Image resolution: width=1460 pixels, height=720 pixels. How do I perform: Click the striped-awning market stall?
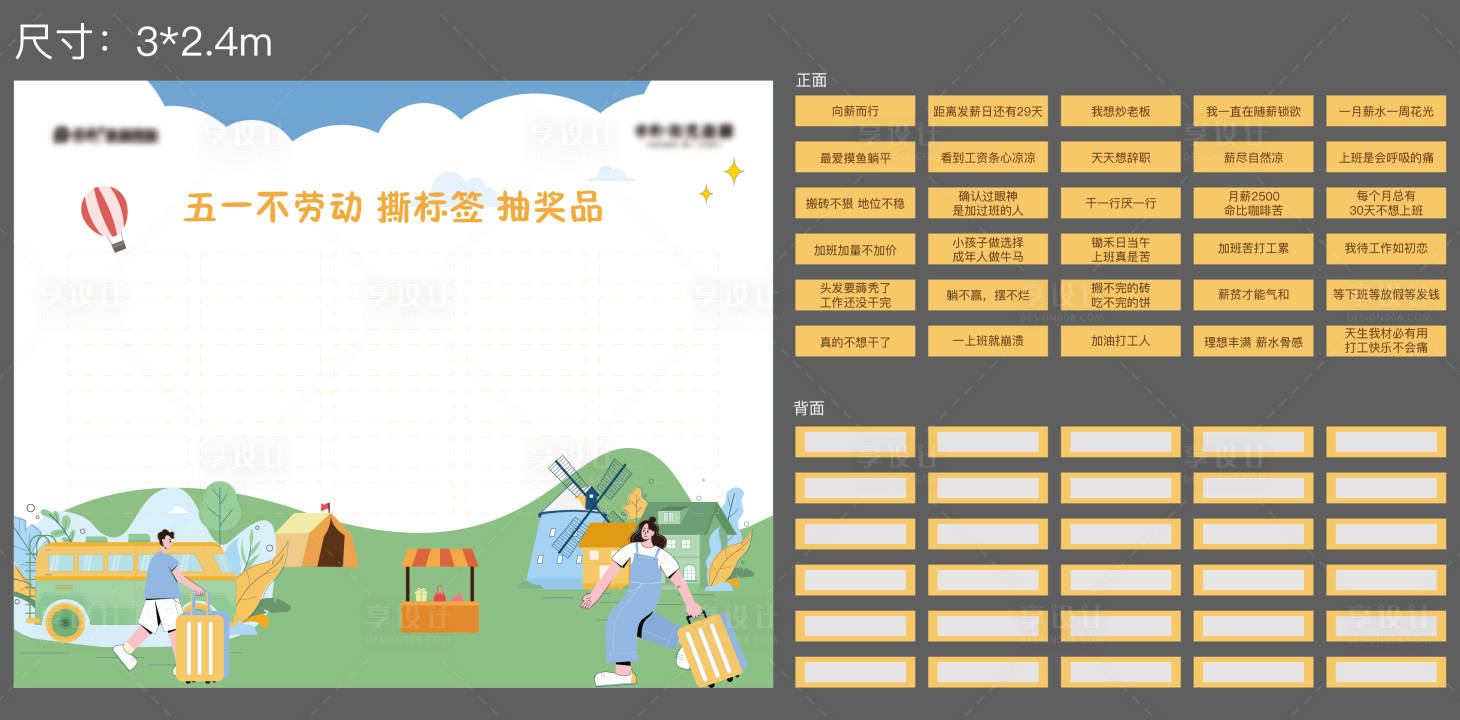440,590
